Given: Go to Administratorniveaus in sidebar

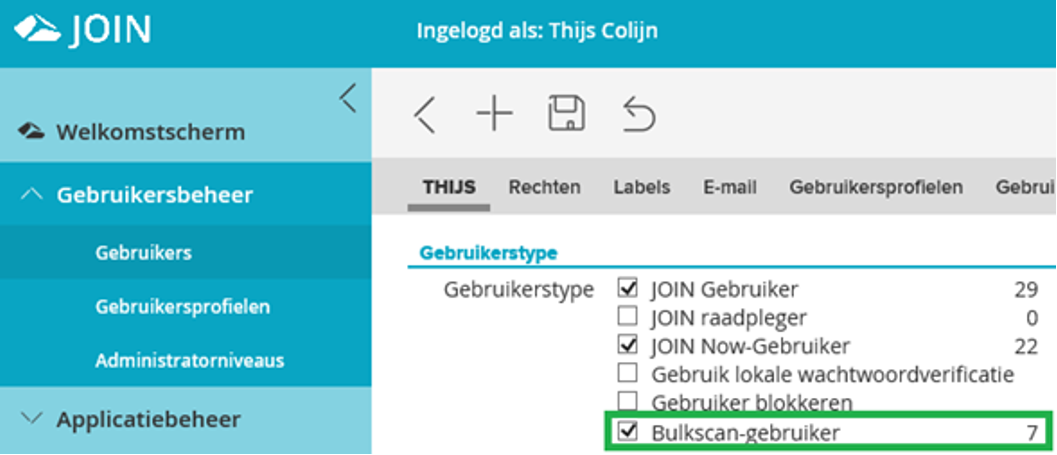Looking at the screenshot, I should pos(189,360).
